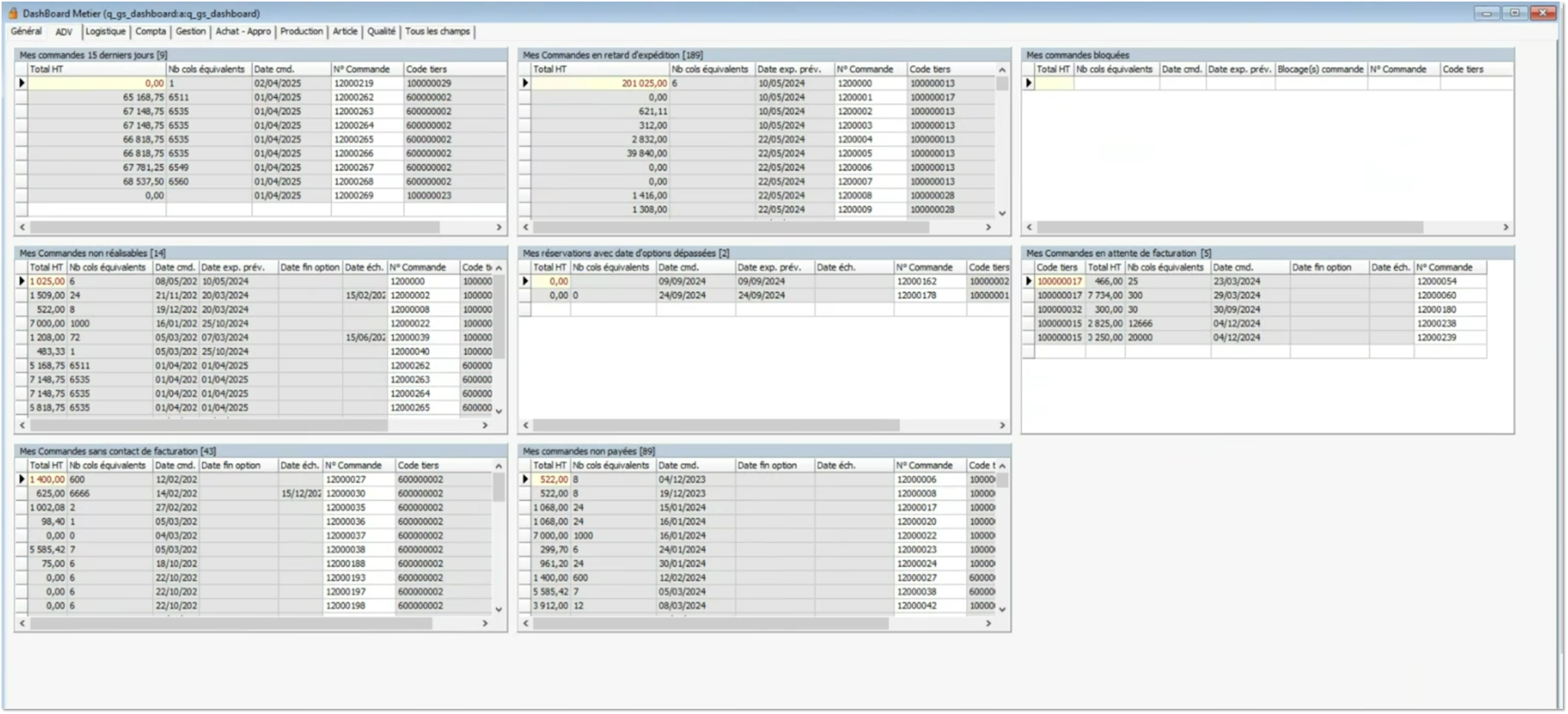Click horizontal scrollbar of 'Mes commandes non payées'

(710, 623)
